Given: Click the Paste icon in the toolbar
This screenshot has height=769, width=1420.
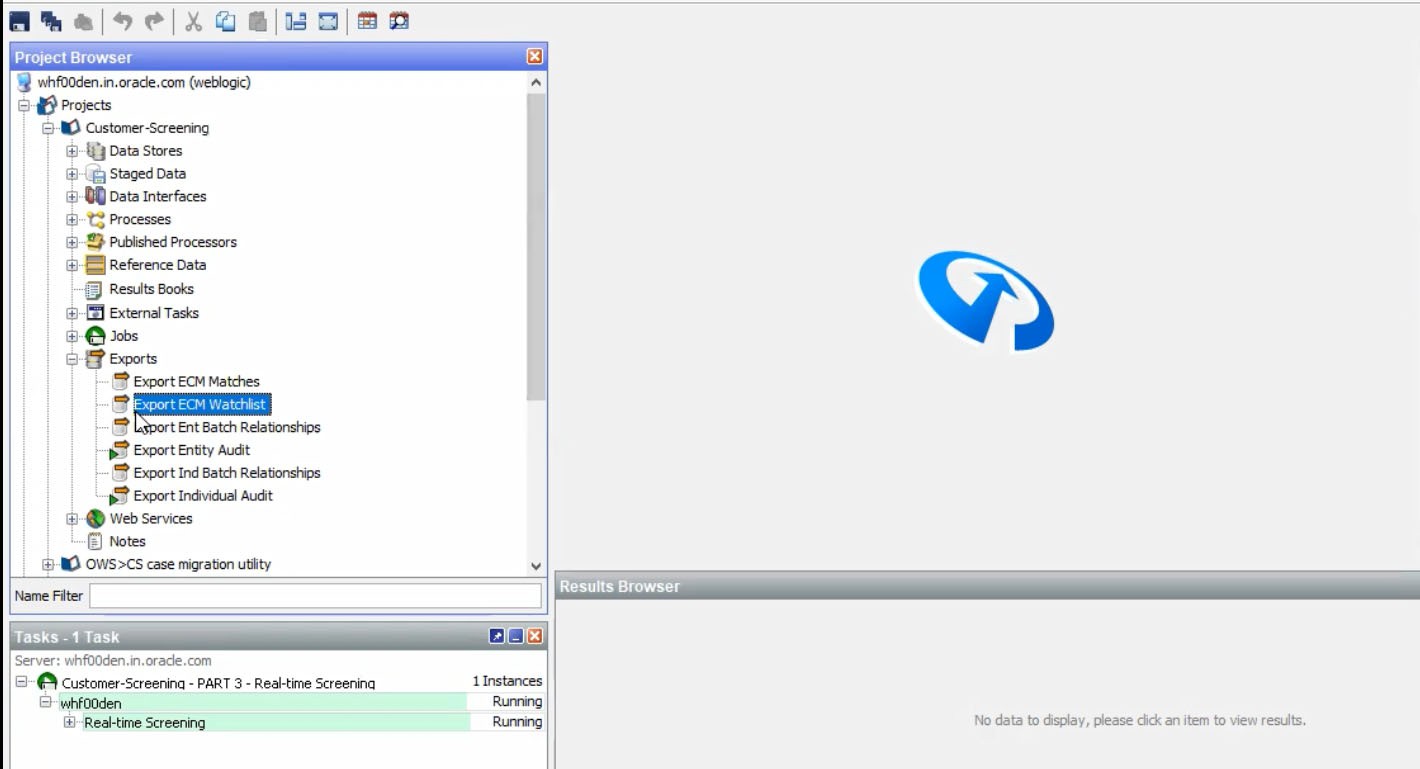Looking at the screenshot, I should point(257,21).
